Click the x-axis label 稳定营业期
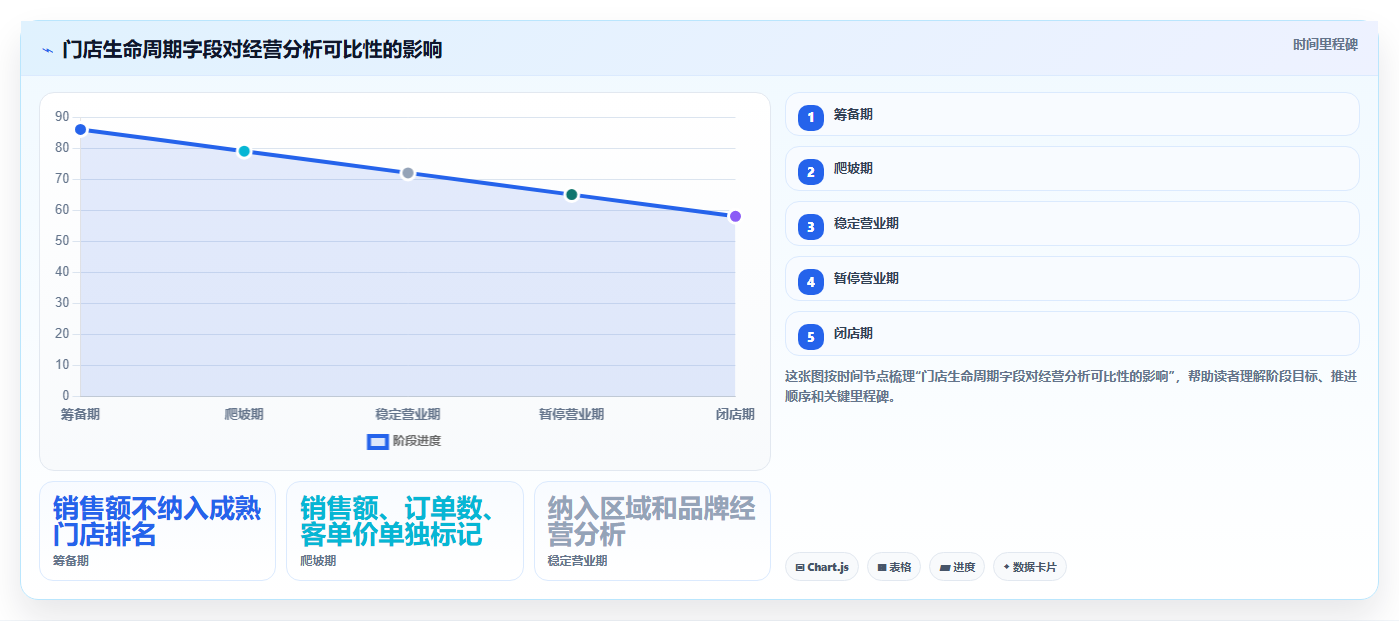 pos(408,414)
